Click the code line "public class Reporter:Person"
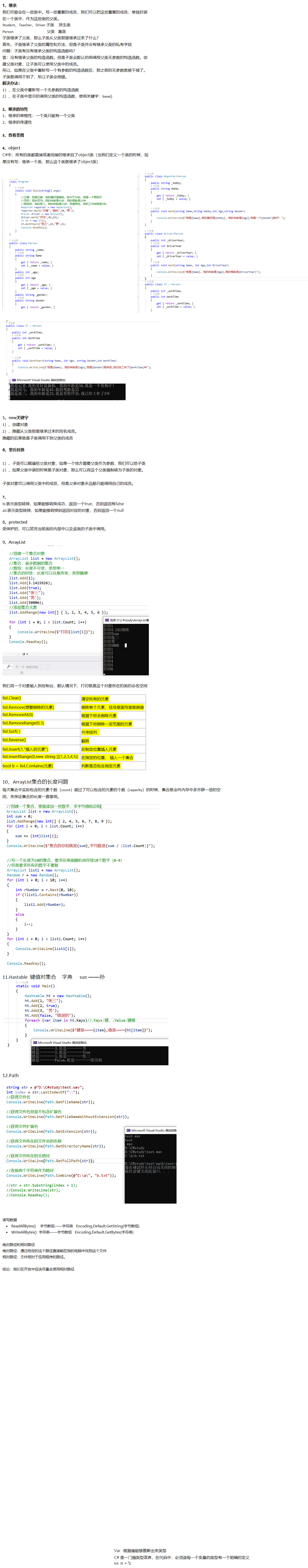 (x=165, y=177)
